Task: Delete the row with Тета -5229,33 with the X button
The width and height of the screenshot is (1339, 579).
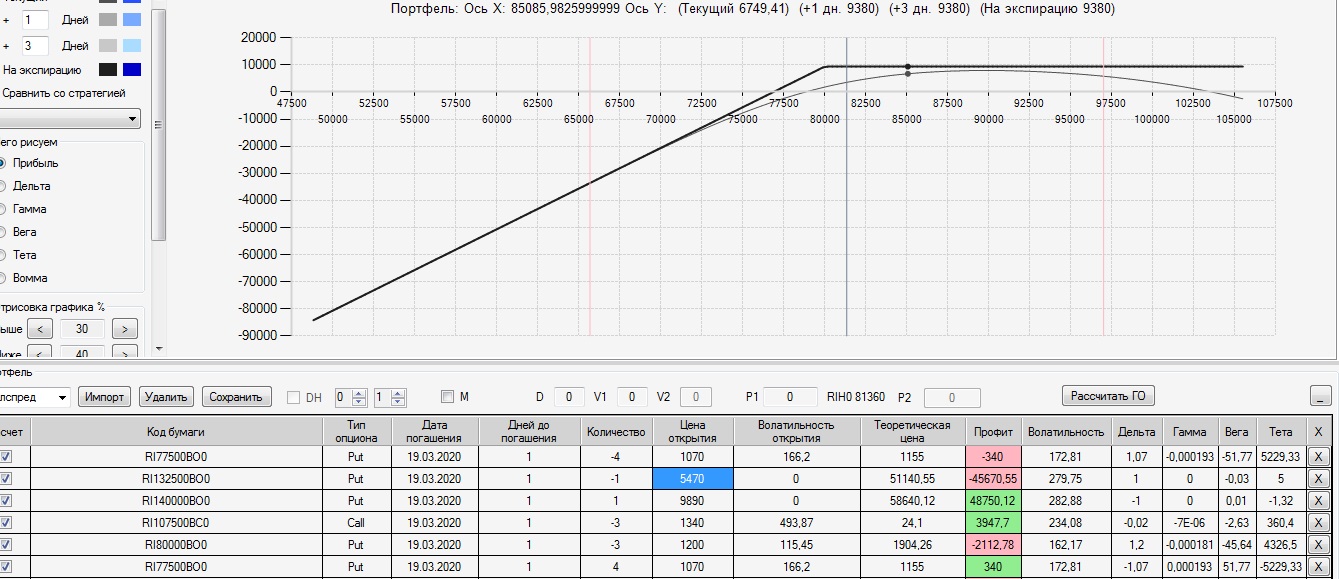Action: point(1318,567)
